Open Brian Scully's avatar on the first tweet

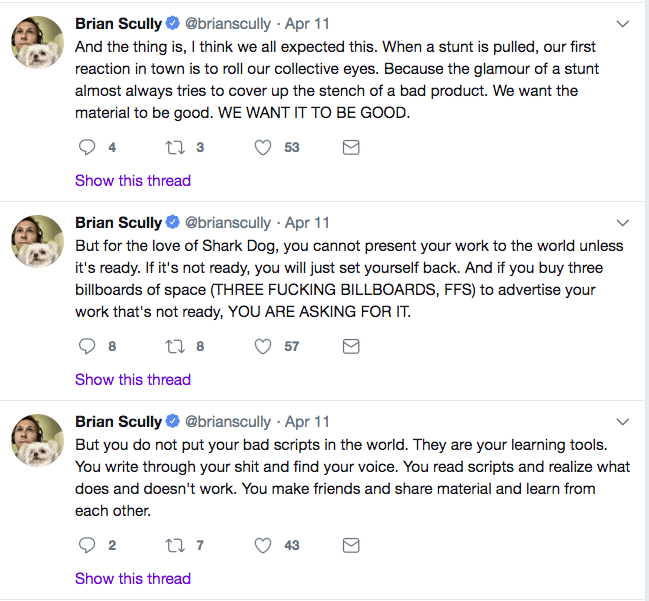tap(37, 42)
